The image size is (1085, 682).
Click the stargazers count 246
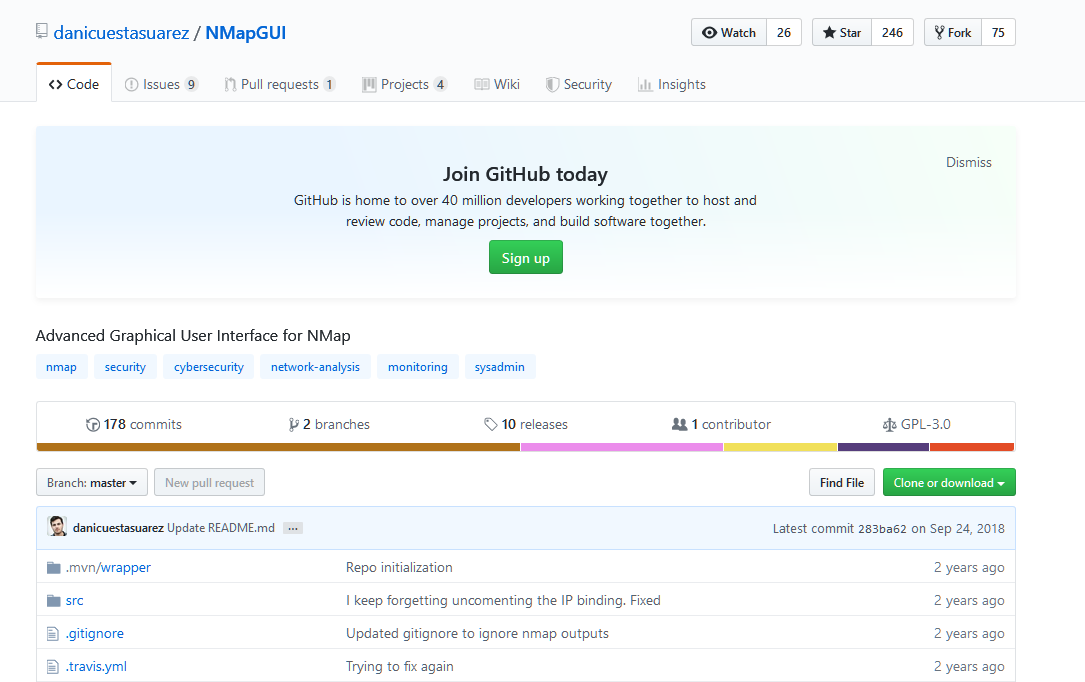tap(893, 33)
